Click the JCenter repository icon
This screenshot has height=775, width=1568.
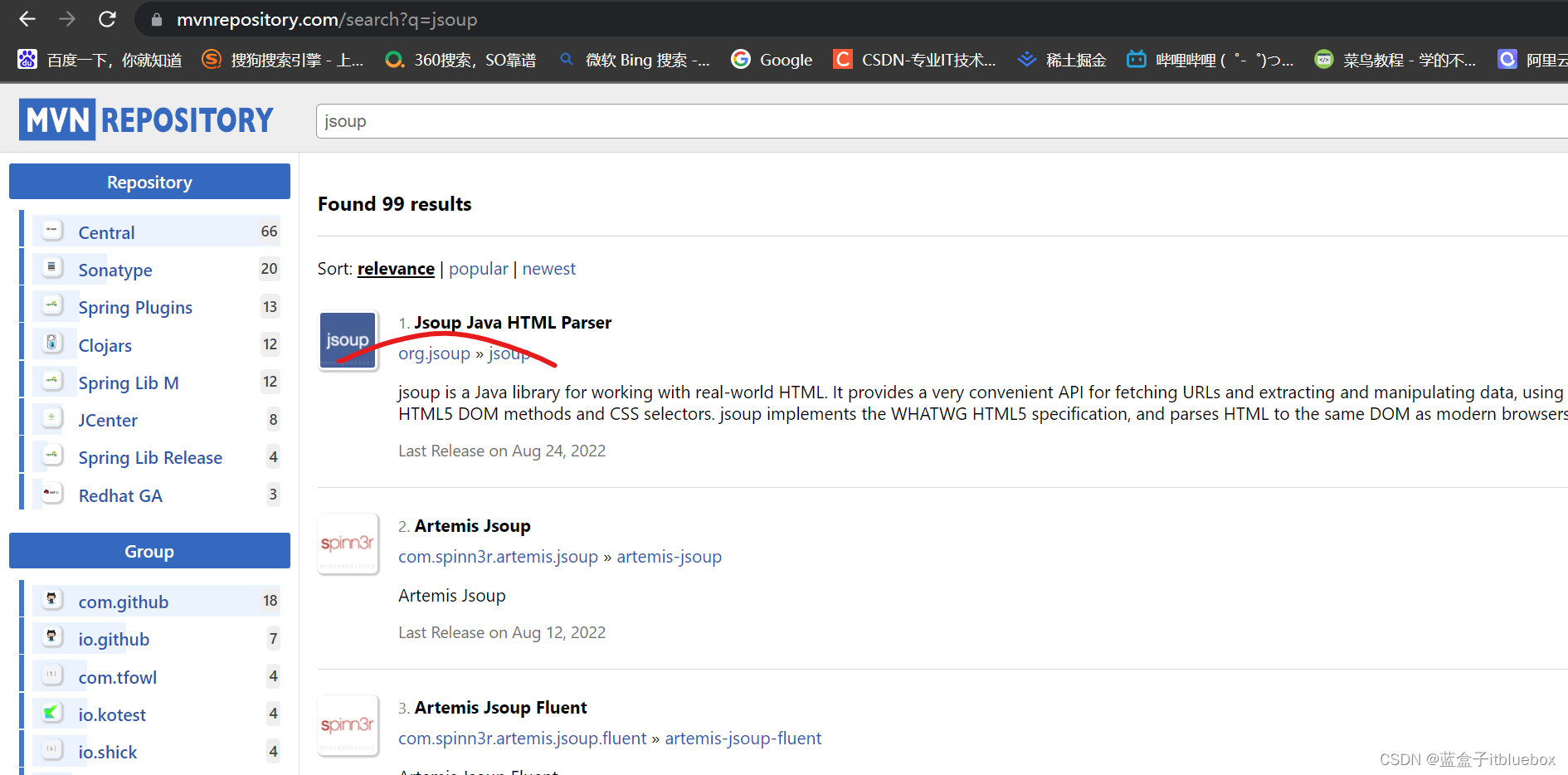click(x=52, y=417)
